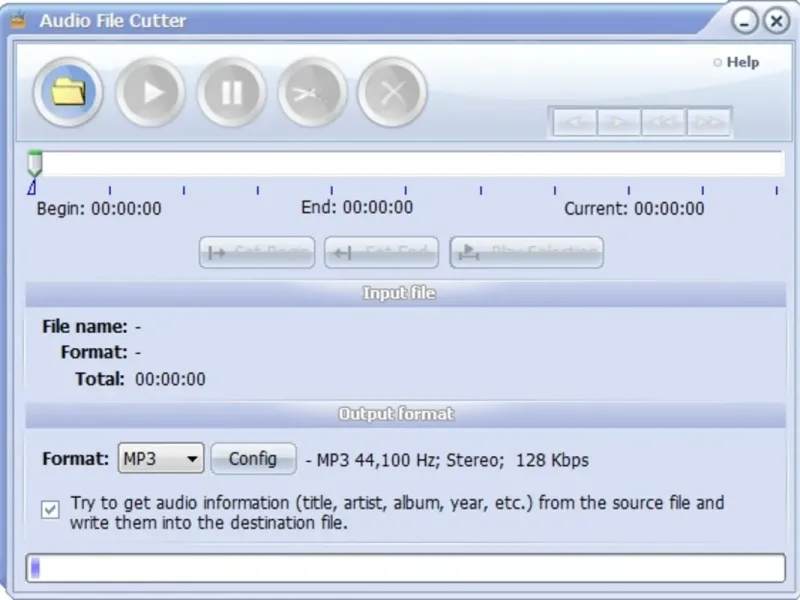
Task: Click the Output format section header
Action: click(406, 414)
